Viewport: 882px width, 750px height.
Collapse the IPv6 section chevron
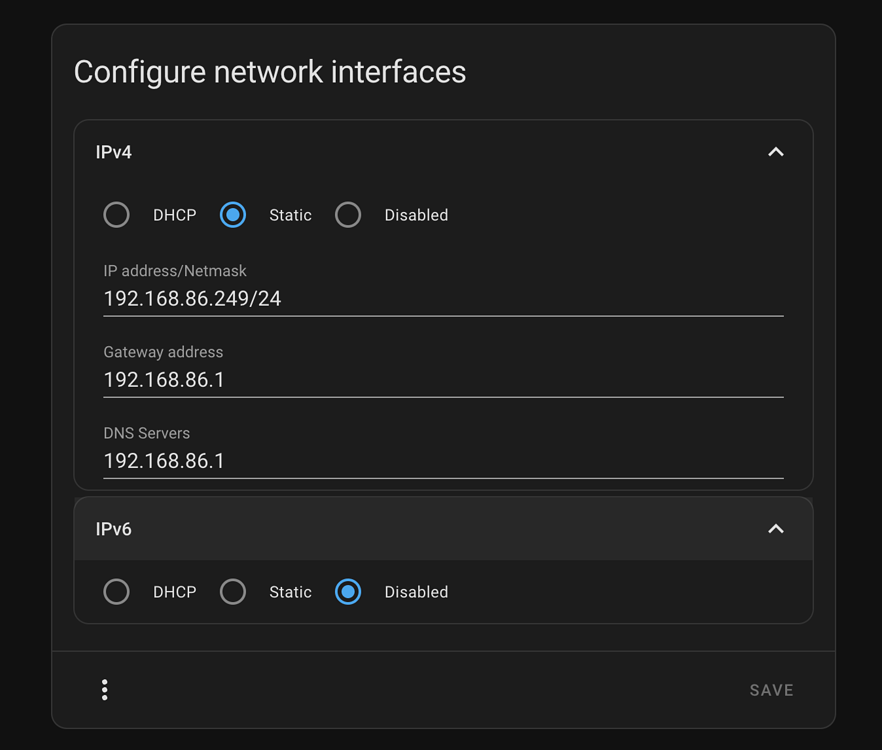(776, 529)
